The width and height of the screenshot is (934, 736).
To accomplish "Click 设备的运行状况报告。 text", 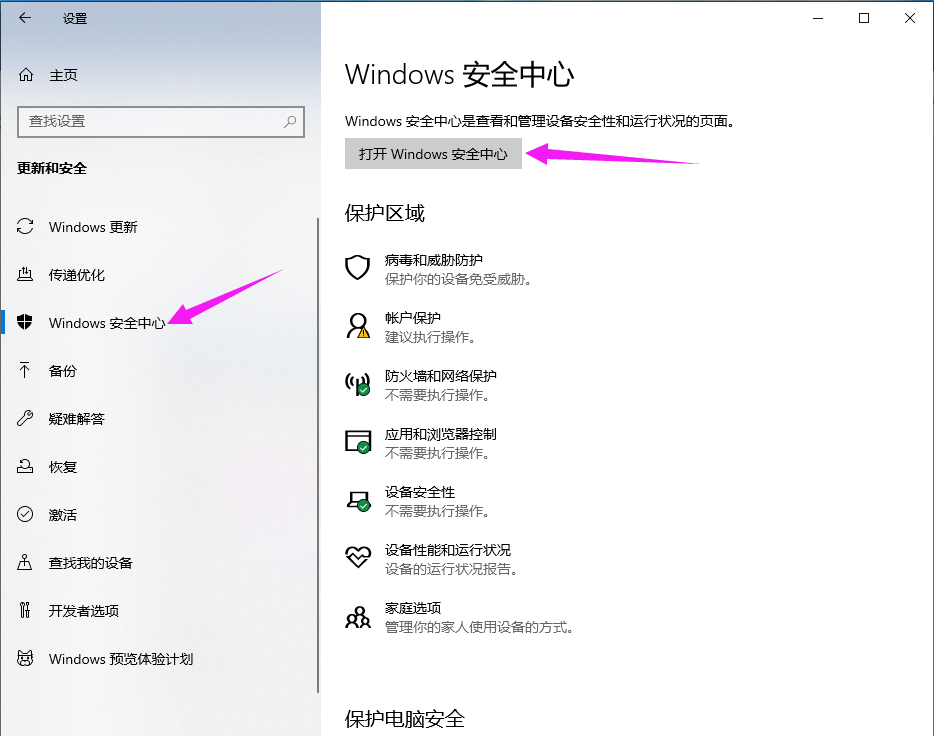I will coord(451,569).
